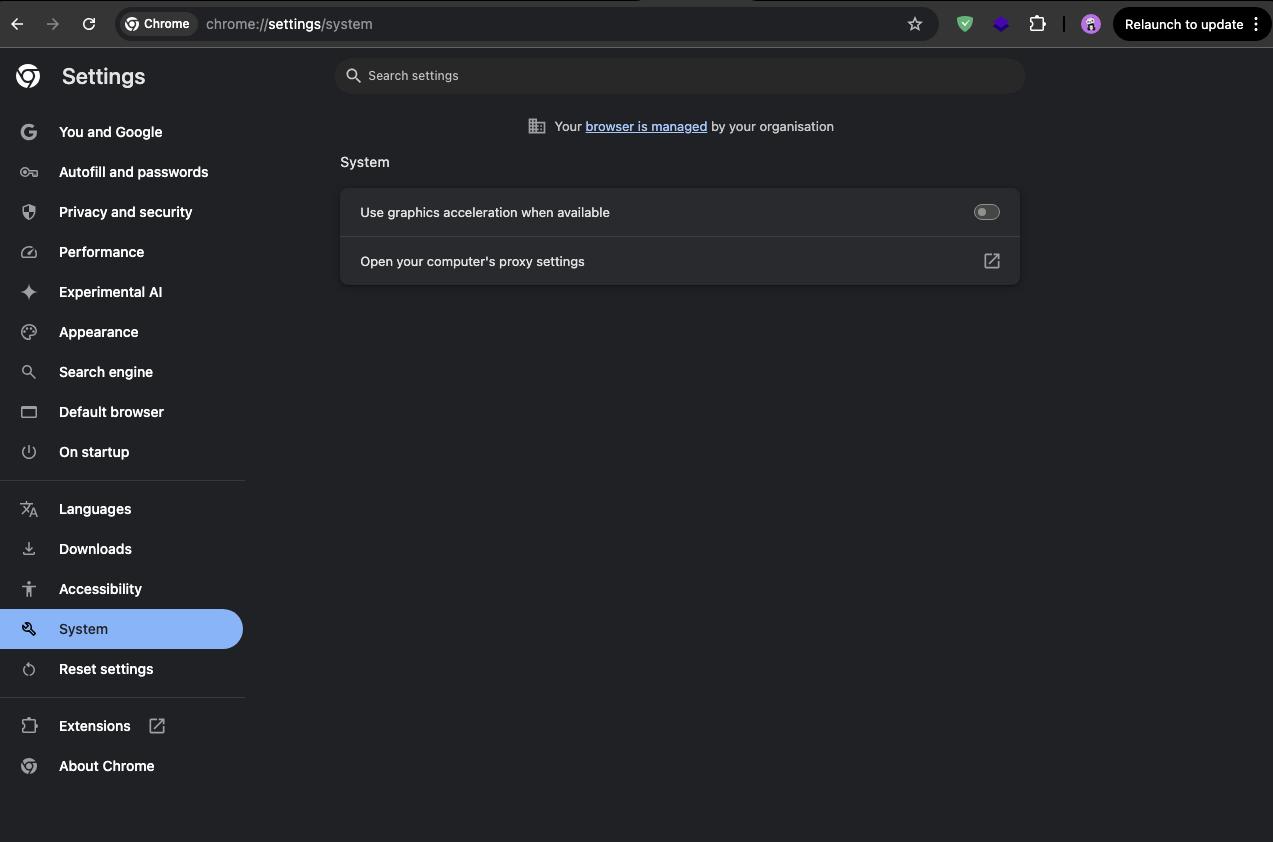The width and height of the screenshot is (1273, 842).
Task: Click the green shield extension icon
Action: click(964, 23)
